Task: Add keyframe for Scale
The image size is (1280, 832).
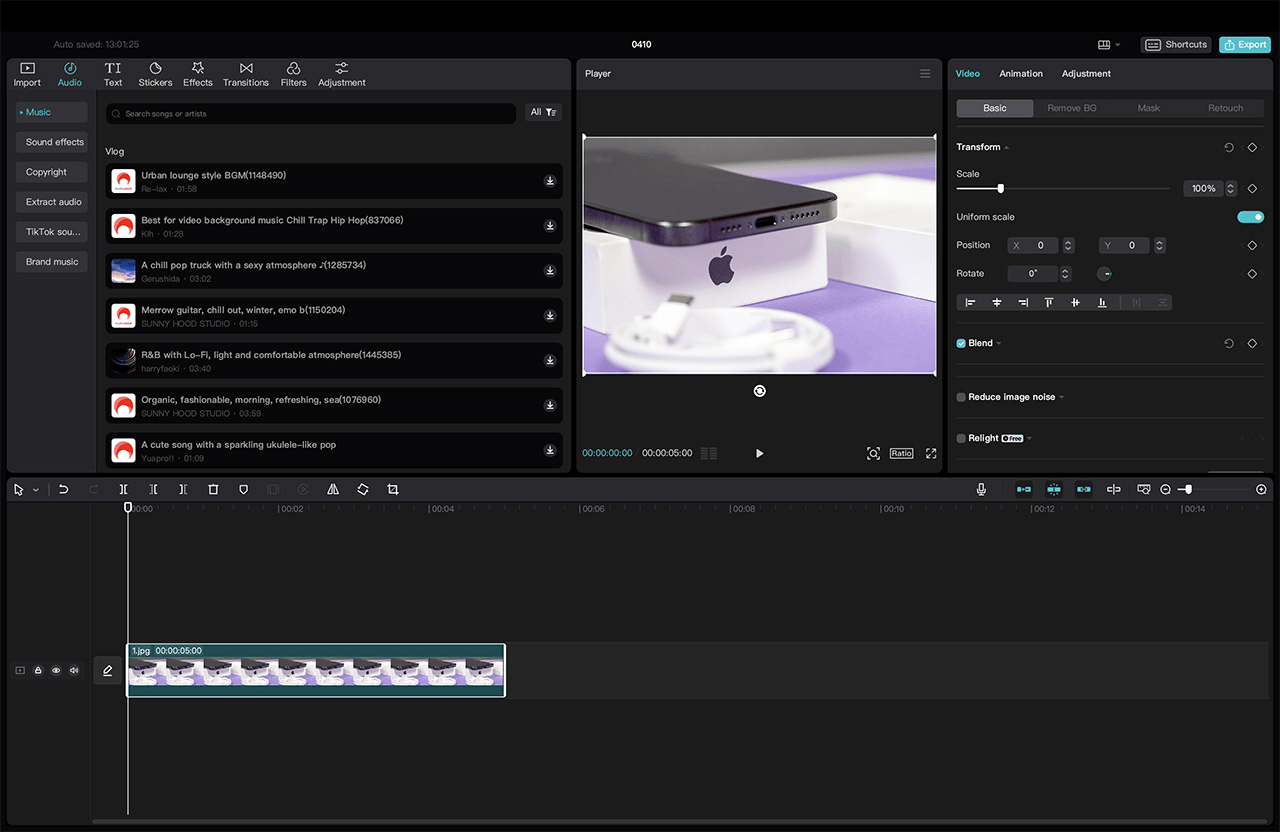Action: click(x=1252, y=188)
